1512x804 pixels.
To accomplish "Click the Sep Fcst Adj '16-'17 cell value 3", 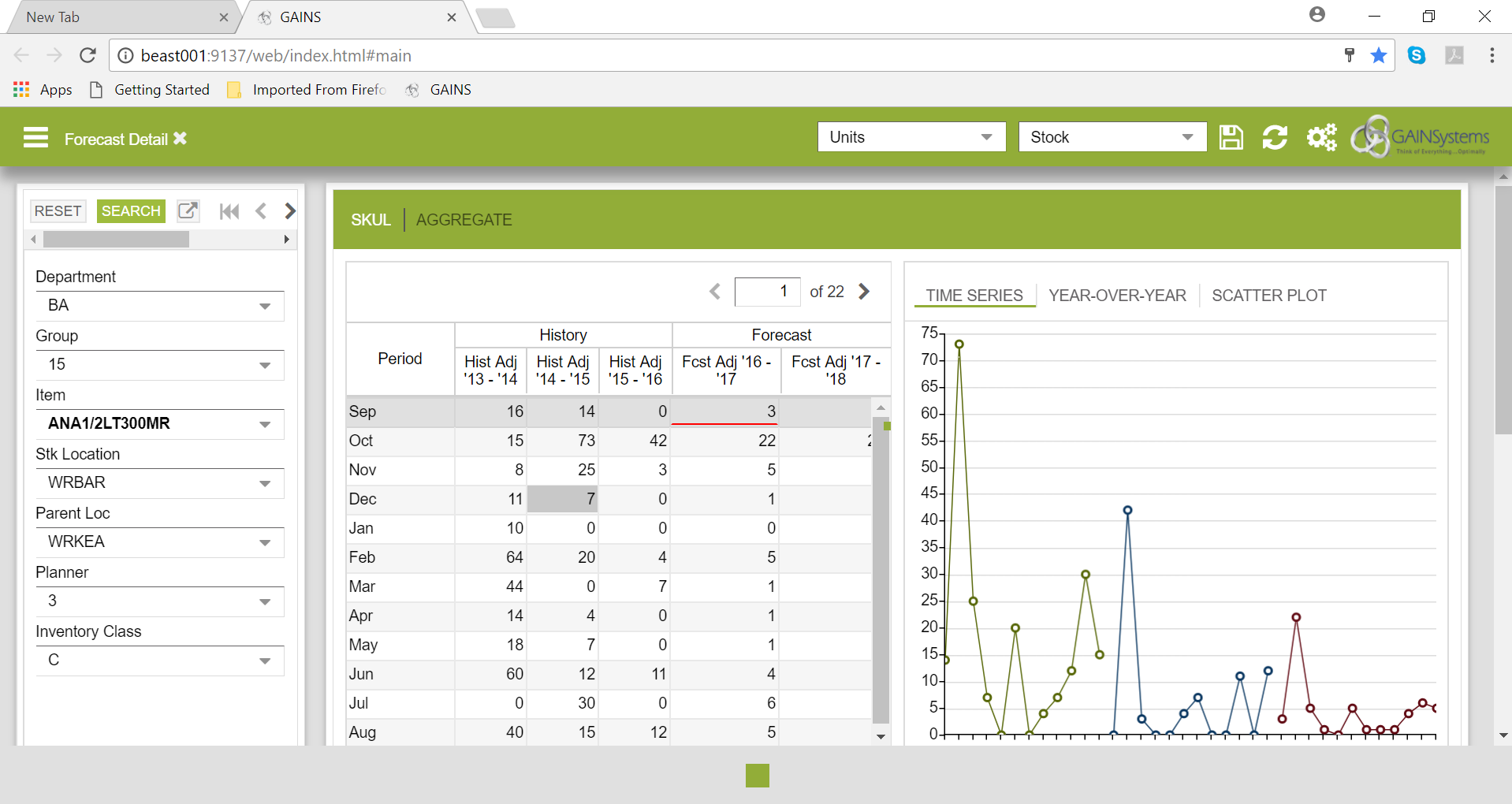I will click(x=726, y=411).
